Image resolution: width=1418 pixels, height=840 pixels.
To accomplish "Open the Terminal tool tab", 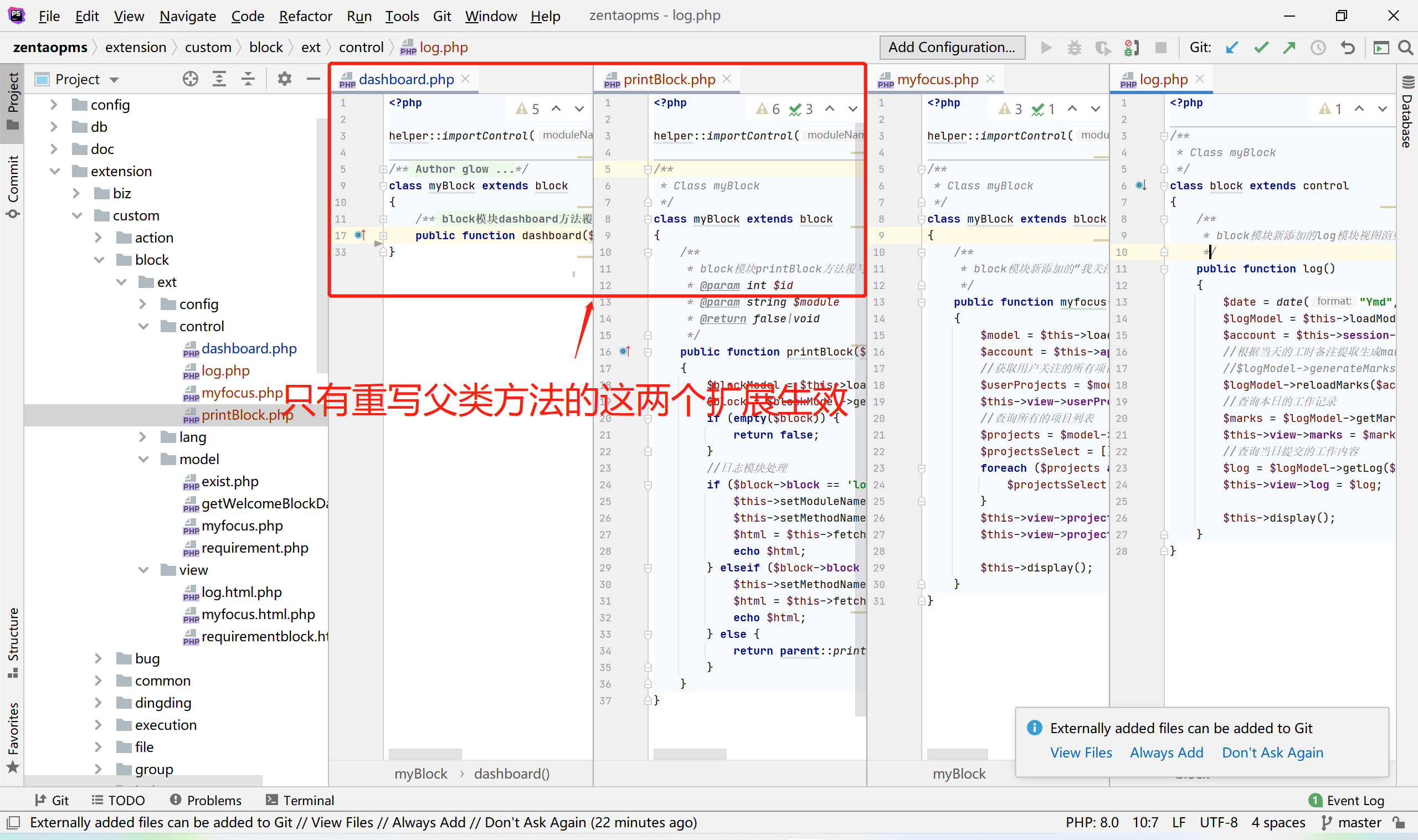I will click(300, 800).
